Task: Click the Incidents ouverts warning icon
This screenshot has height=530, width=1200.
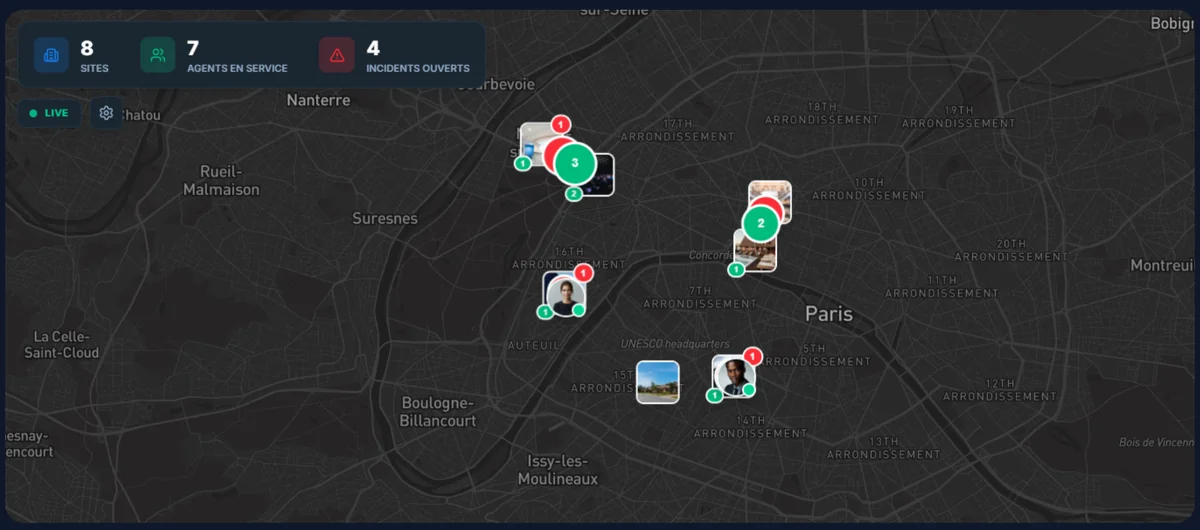Action: tap(337, 55)
